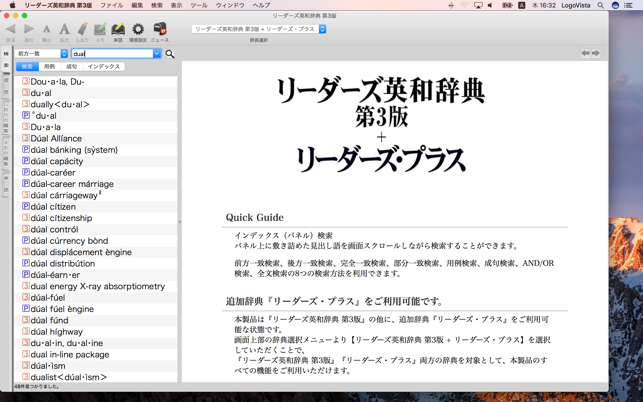Open the ツール menu in menu bar
Screen dimensions: 643x402
(198, 5)
